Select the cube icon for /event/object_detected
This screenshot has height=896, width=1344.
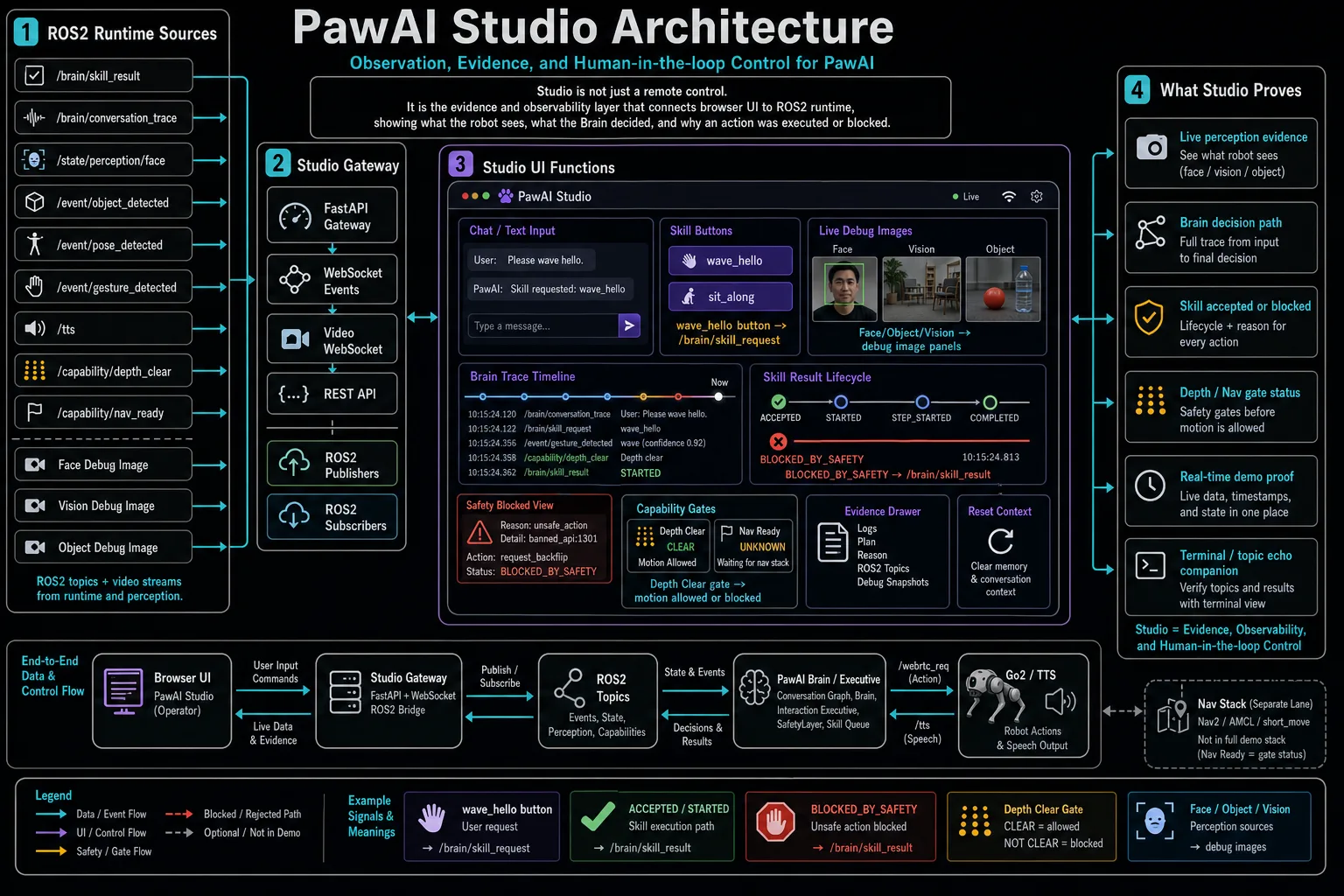coord(34,202)
